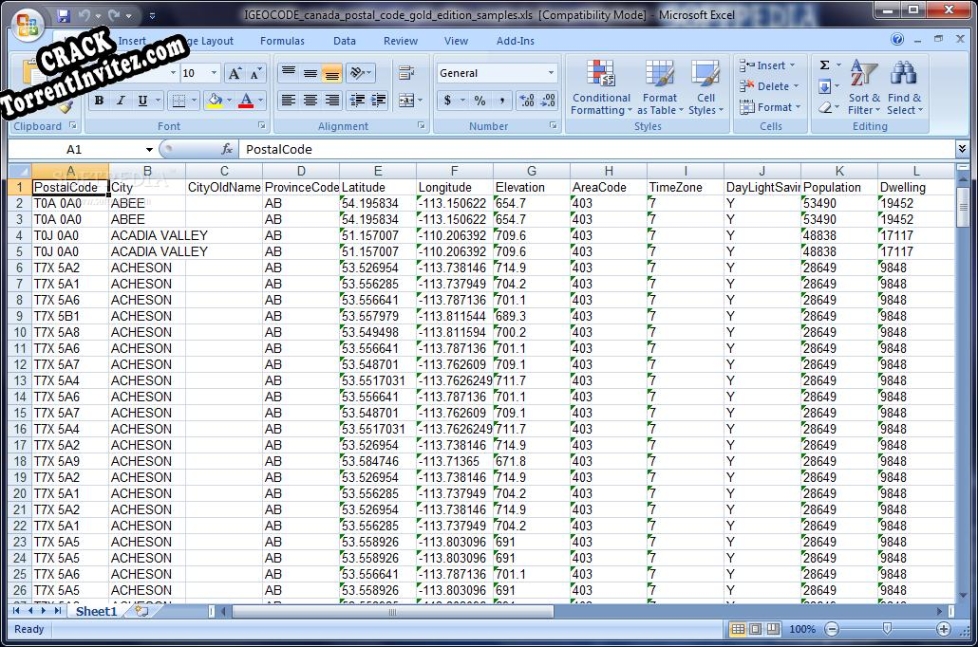Image resolution: width=978 pixels, height=647 pixels.
Task: Toggle bold formatting on cell A1
Action: pos(100,100)
